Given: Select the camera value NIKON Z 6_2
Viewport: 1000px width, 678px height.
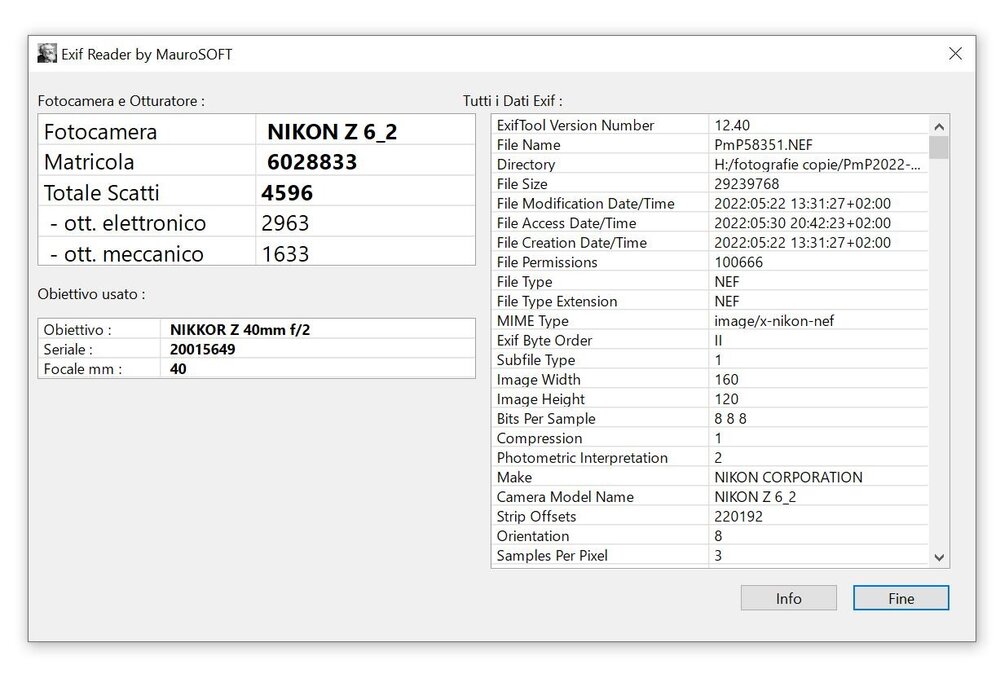Looking at the screenshot, I should (x=332, y=131).
